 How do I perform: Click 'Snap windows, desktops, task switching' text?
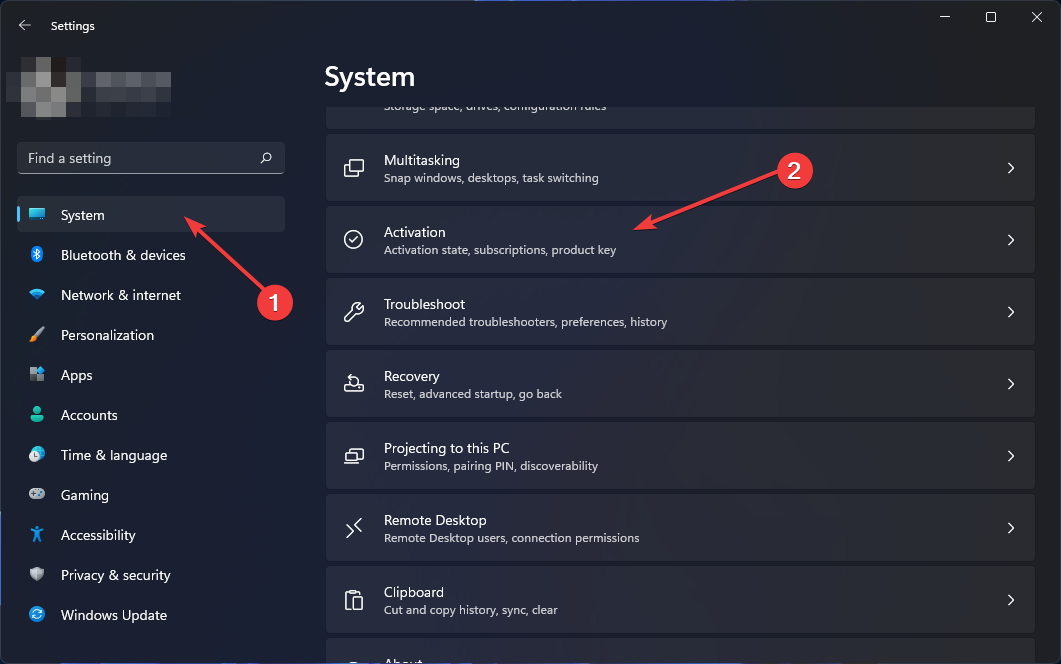pos(491,178)
